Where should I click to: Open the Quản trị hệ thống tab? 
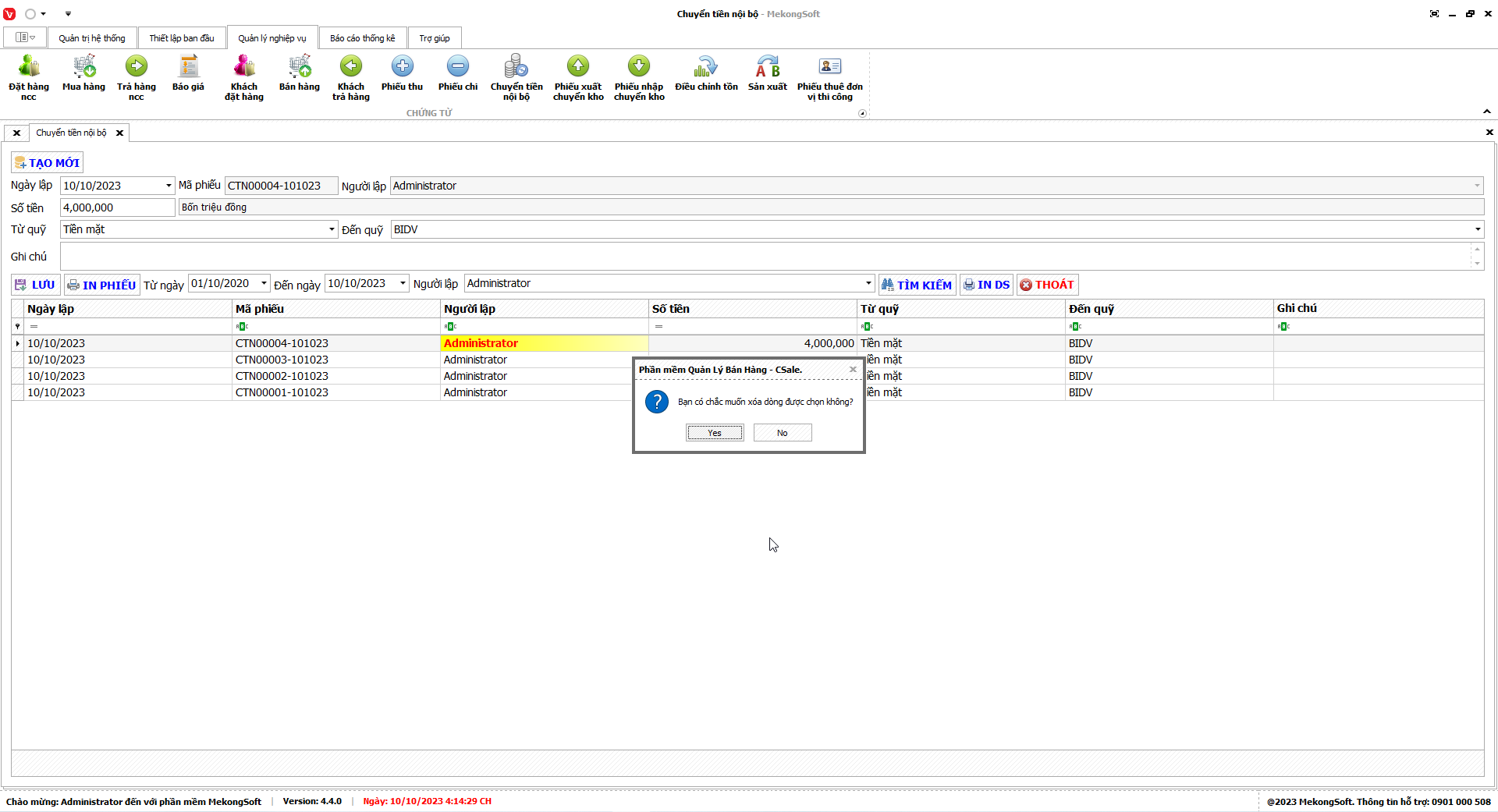[x=91, y=38]
